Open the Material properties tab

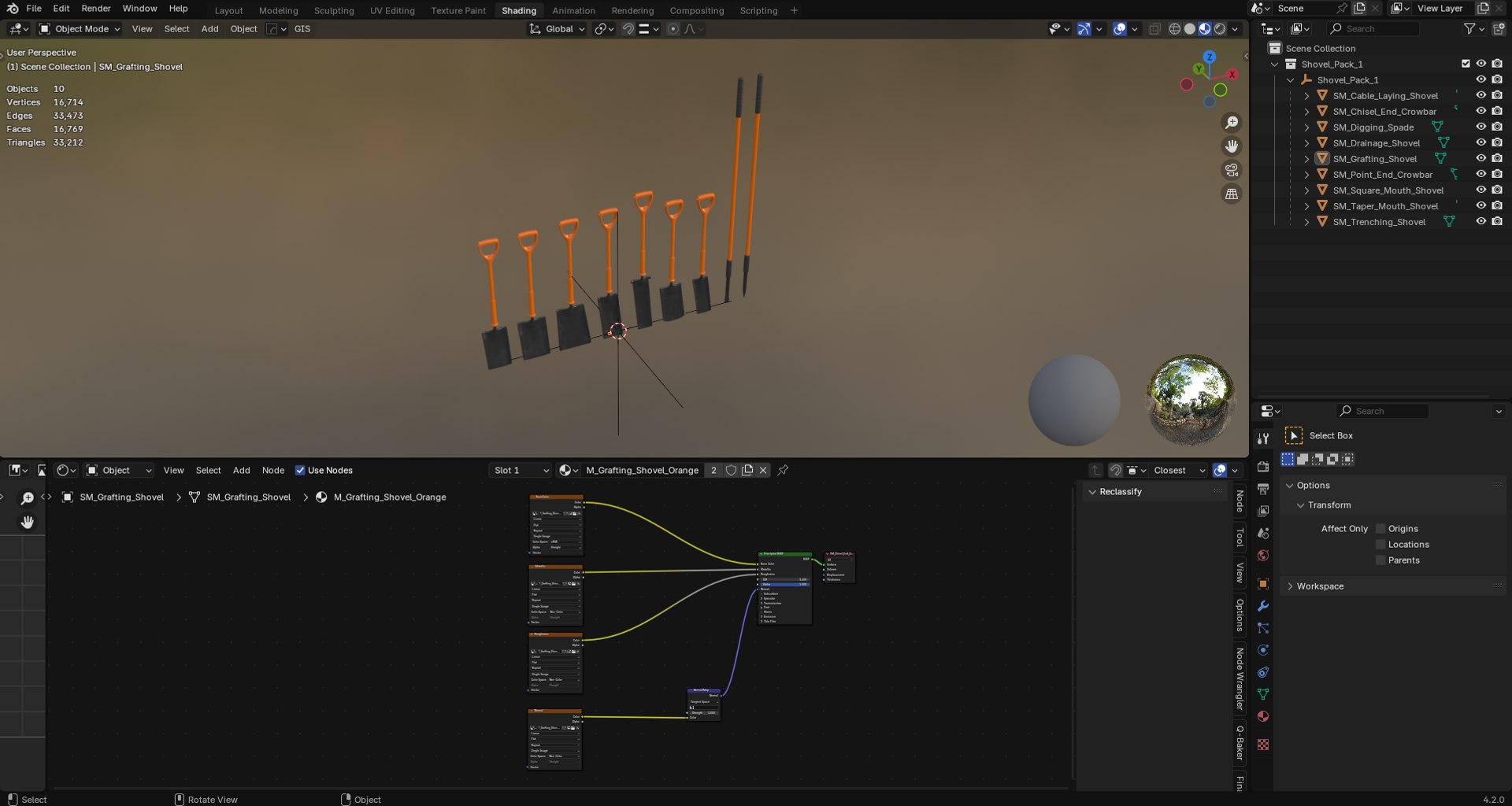pyautogui.click(x=1263, y=716)
